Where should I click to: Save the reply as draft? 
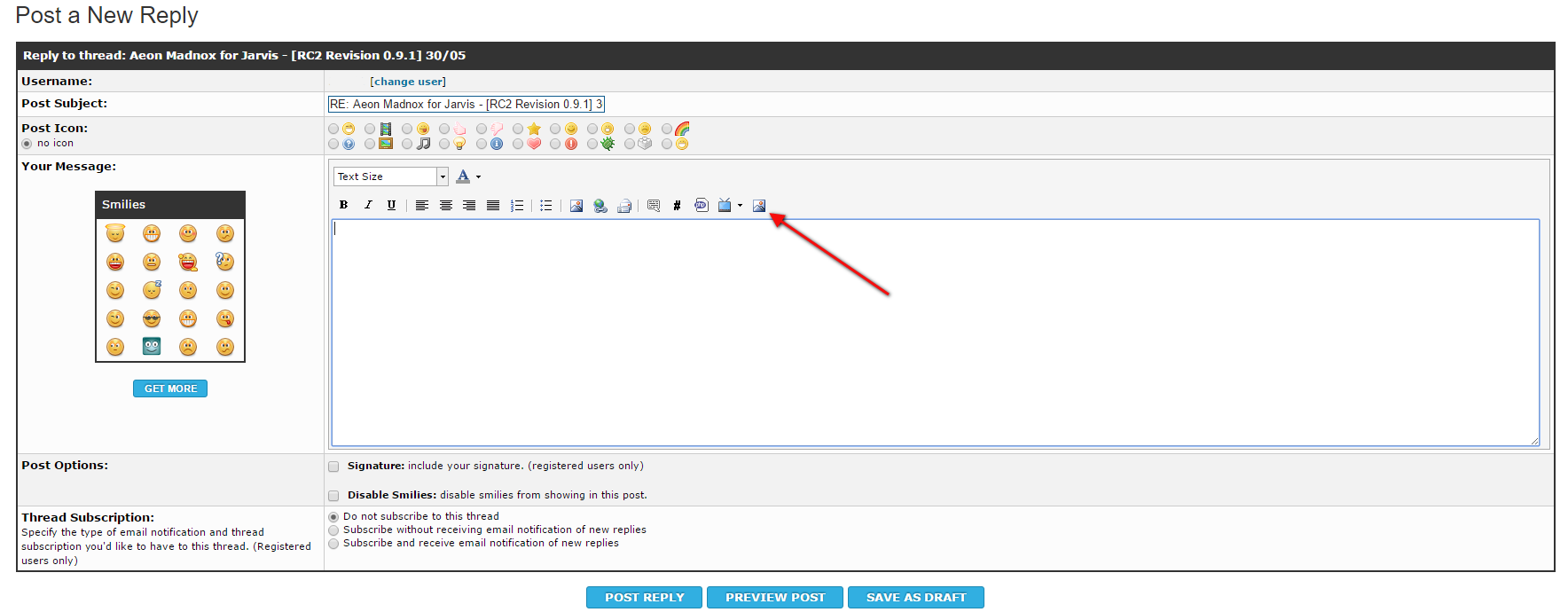[915, 598]
